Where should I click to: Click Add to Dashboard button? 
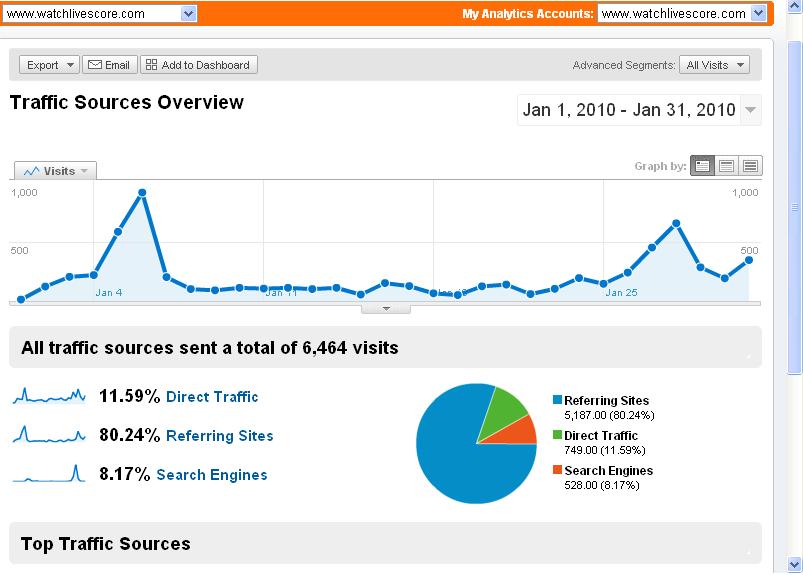(x=199, y=65)
